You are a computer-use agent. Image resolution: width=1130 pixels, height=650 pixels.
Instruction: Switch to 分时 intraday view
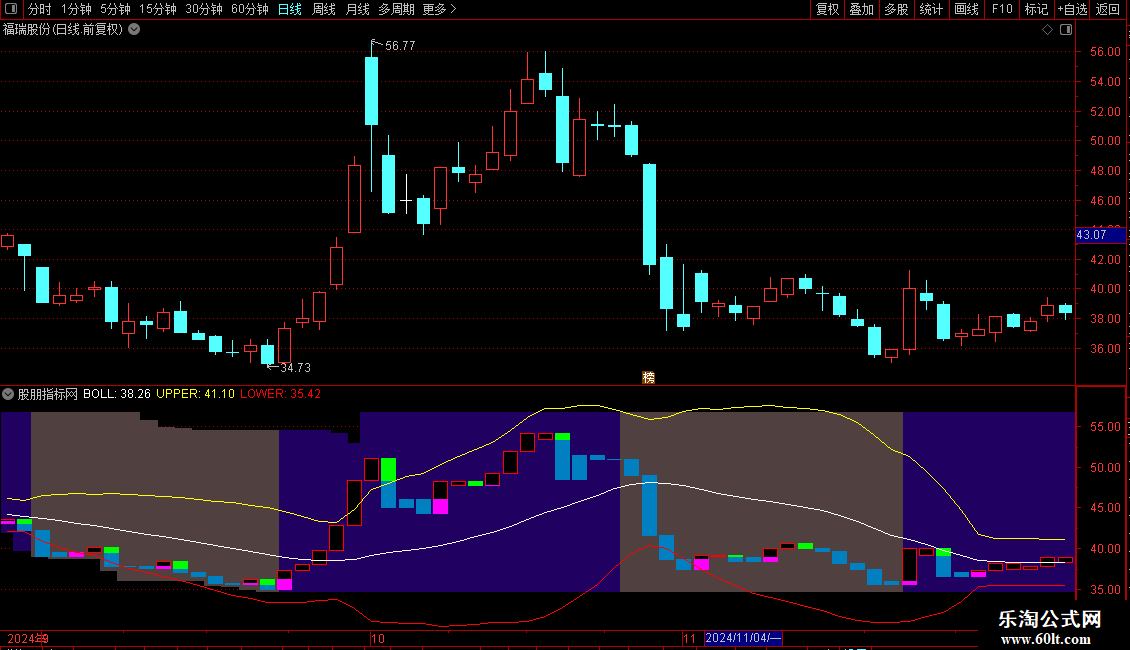(x=40, y=9)
